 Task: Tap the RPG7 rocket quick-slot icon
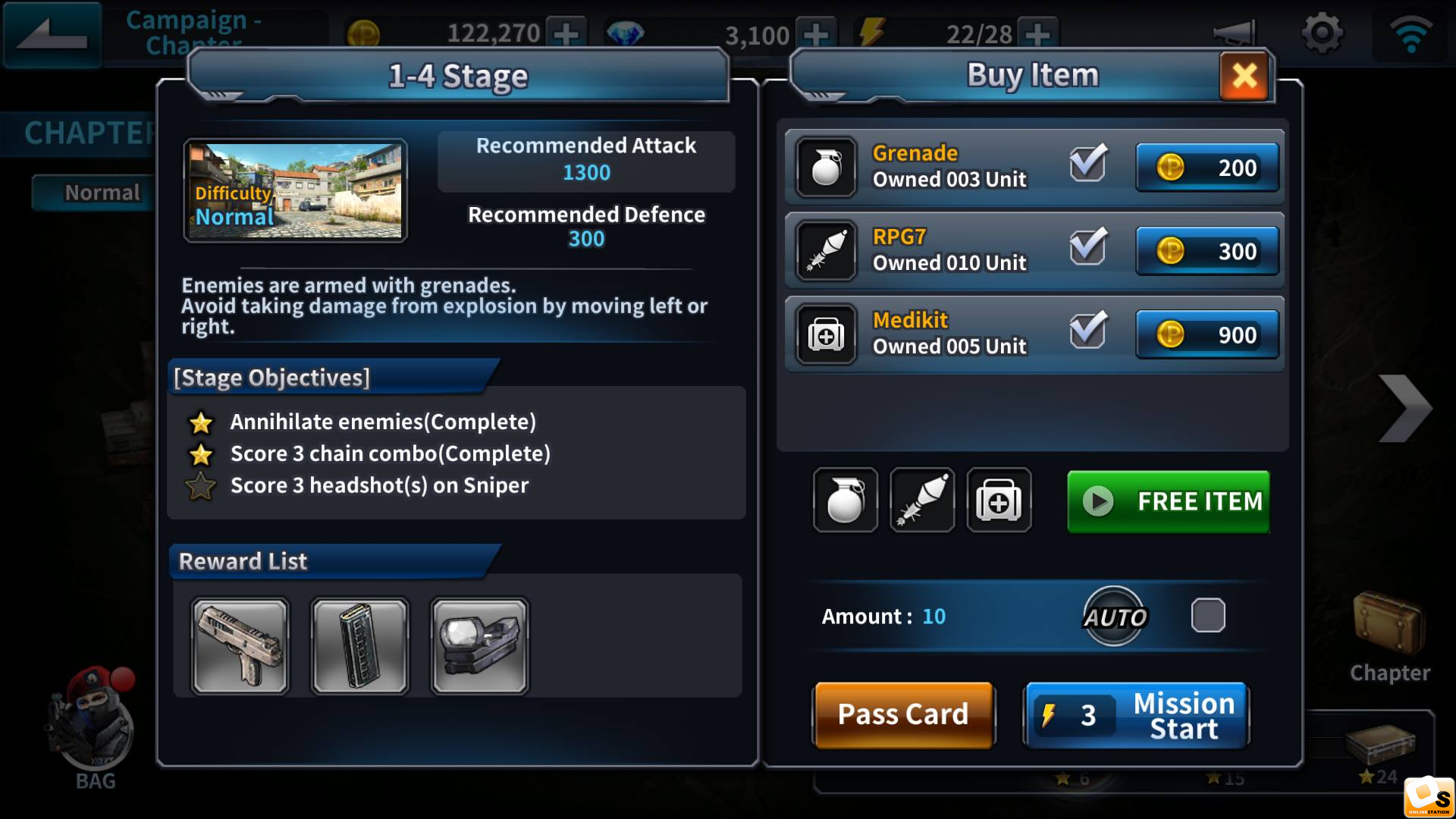click(x=922, y=500)
